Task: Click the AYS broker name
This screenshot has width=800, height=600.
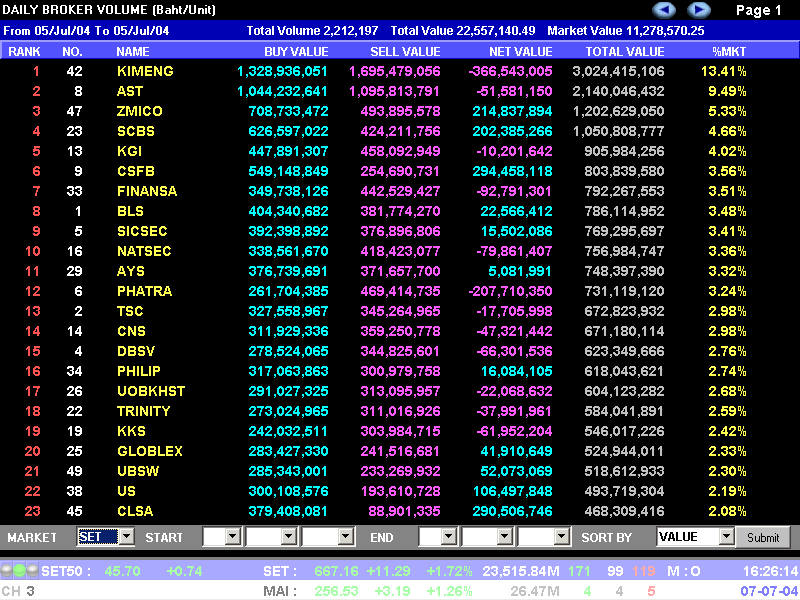Action: pos(131,271)
